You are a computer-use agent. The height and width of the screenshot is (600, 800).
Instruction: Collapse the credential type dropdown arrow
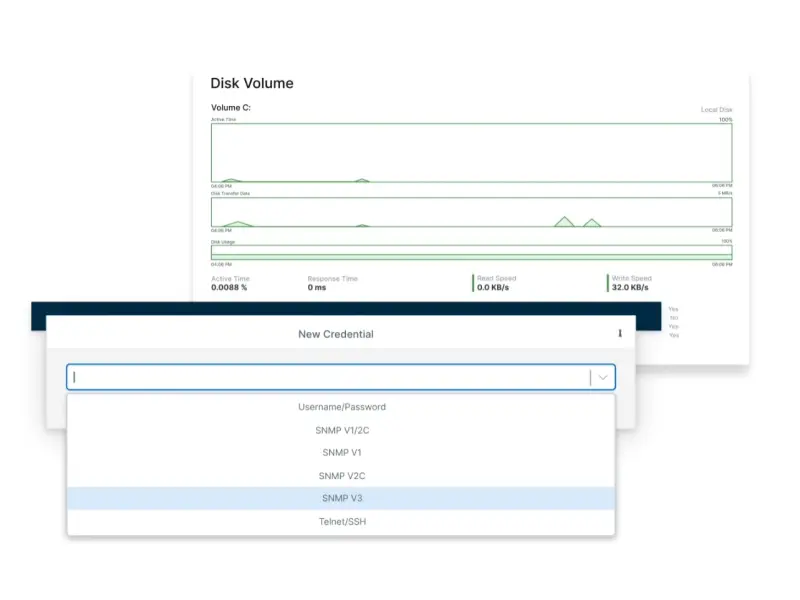pyautogui.click(x=603, y=377)
